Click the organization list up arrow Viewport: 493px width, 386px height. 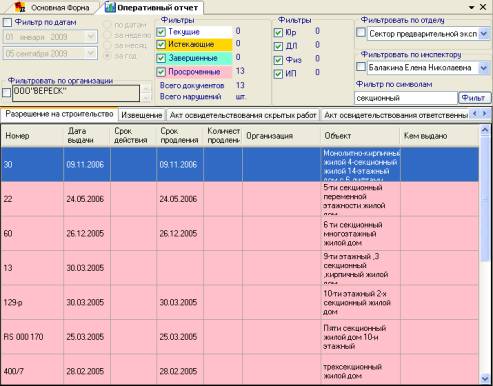146,89
